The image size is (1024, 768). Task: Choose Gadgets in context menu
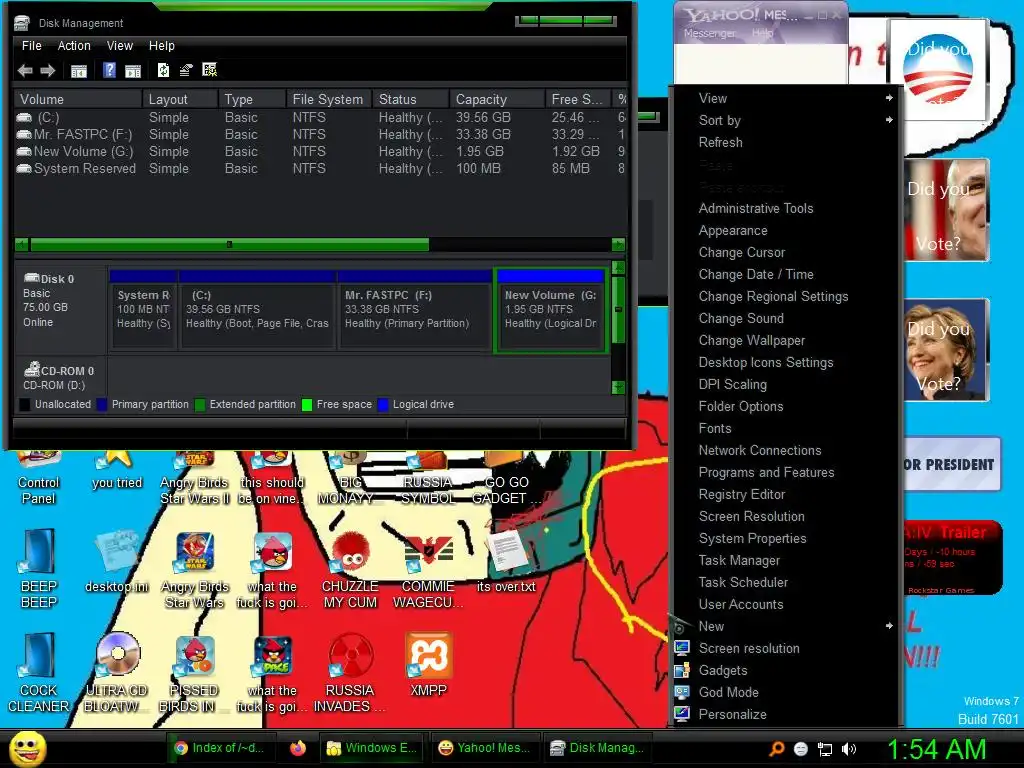(x=786, y=671)
